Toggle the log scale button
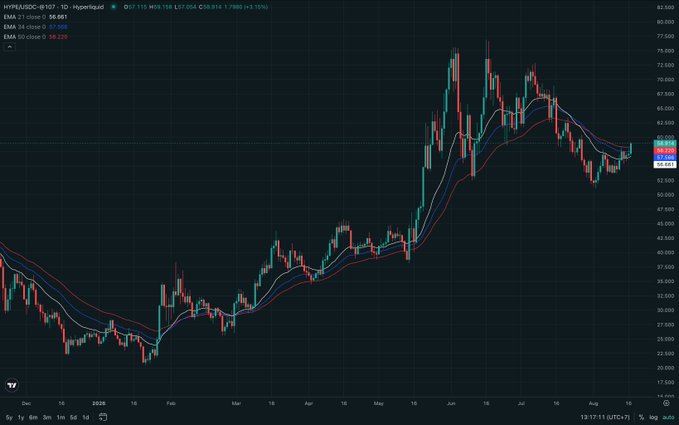 coord(653,417)
